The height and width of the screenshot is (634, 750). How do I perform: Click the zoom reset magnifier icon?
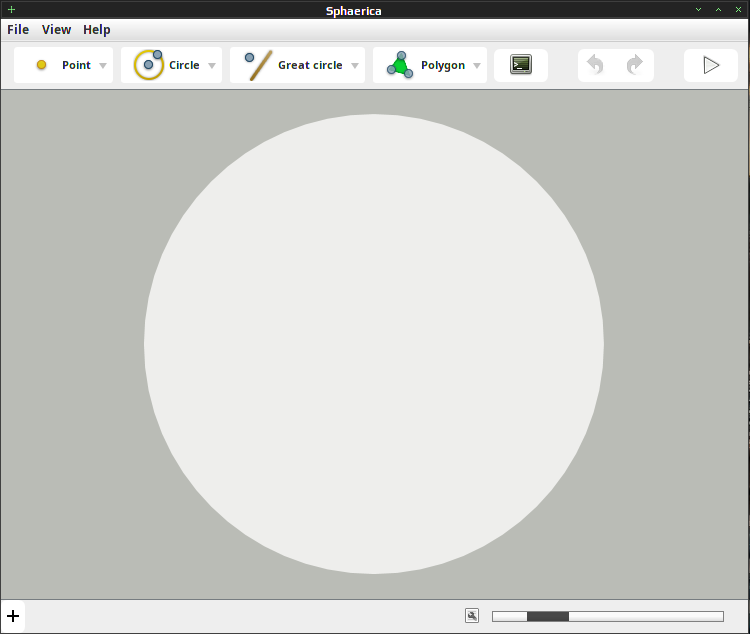[x=472, y=616]
